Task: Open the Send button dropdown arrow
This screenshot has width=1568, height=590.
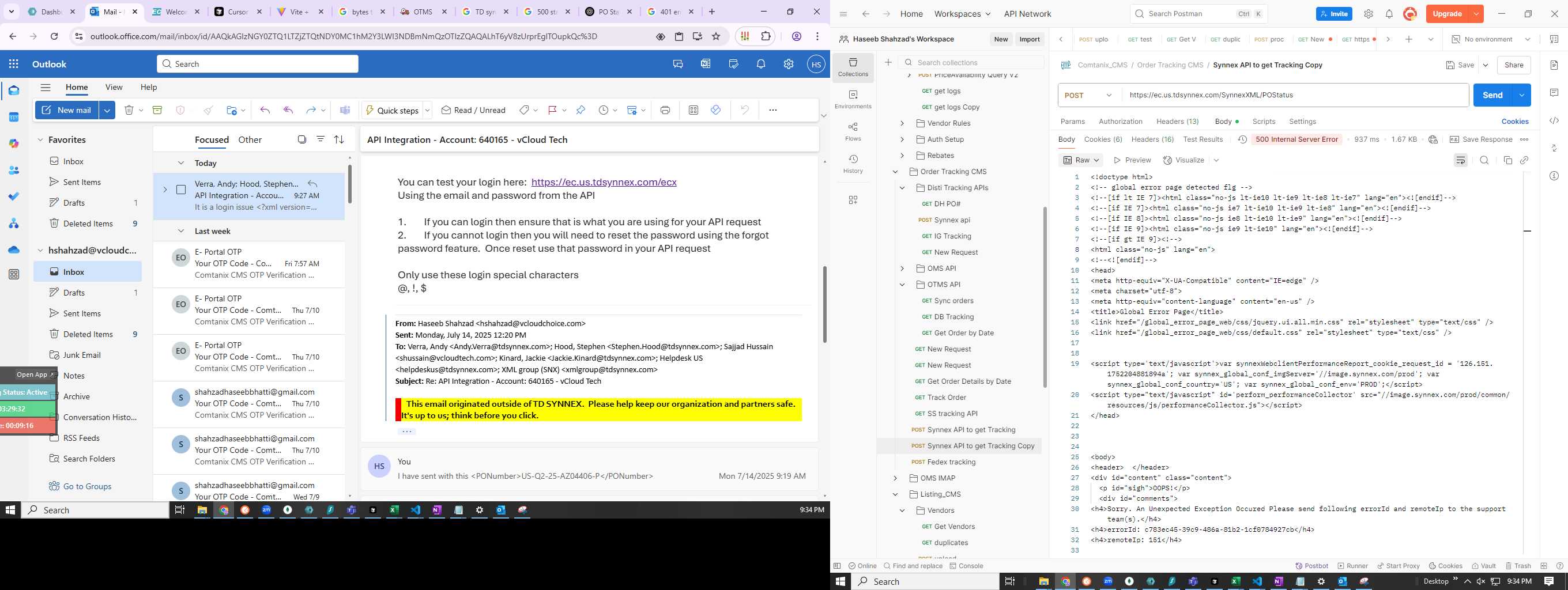Action: pos(1521,95)
